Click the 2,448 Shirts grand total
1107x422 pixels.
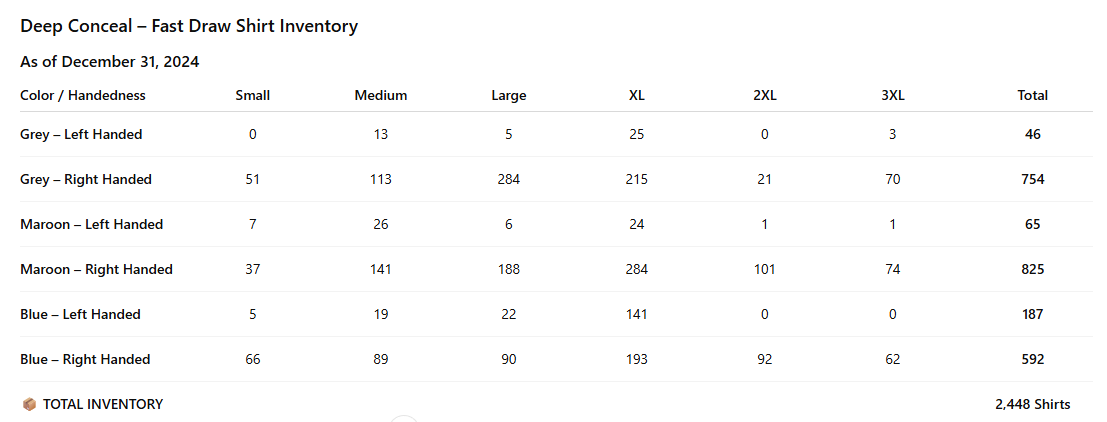click(x=1033, y=405)
